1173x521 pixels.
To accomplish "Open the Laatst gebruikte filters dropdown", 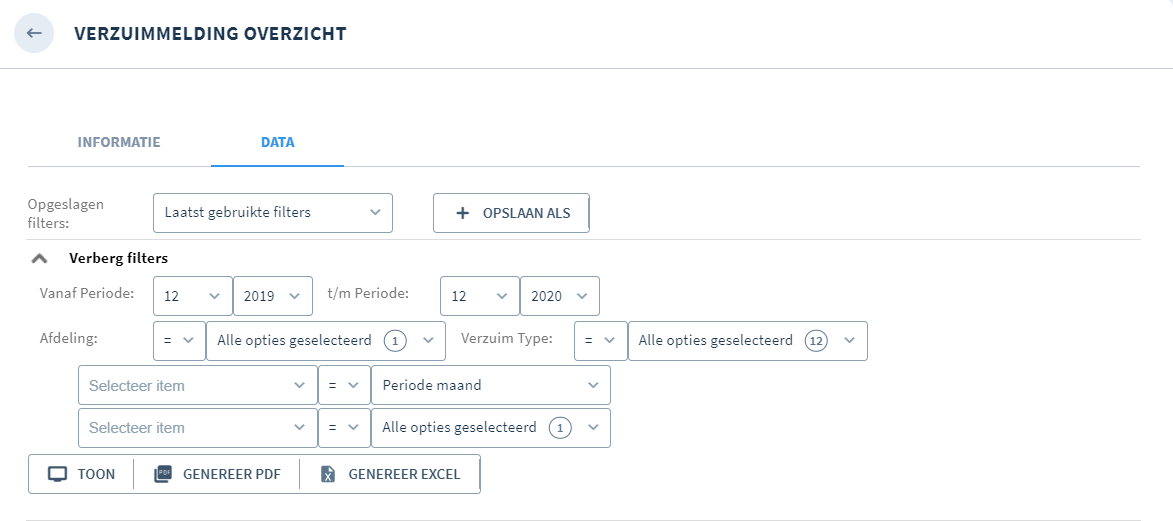I will pos(273,213).
